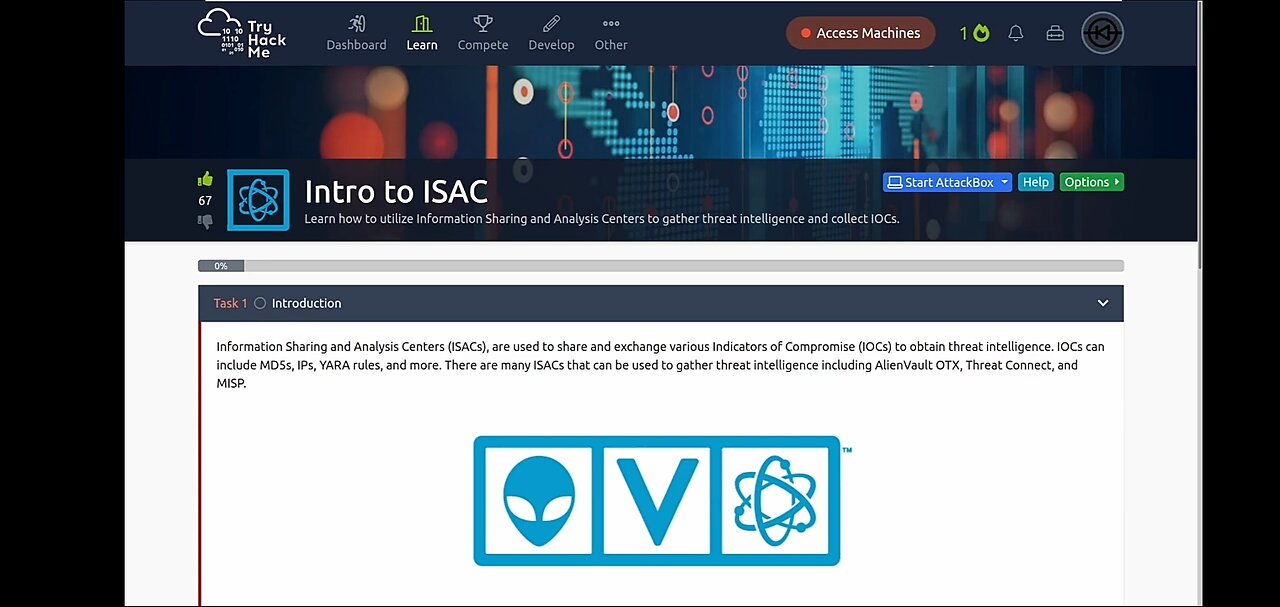Upvote the room with thumbs up
Image resolution: width=1280 pixels, height=607 pixels.
pos(205,179)
